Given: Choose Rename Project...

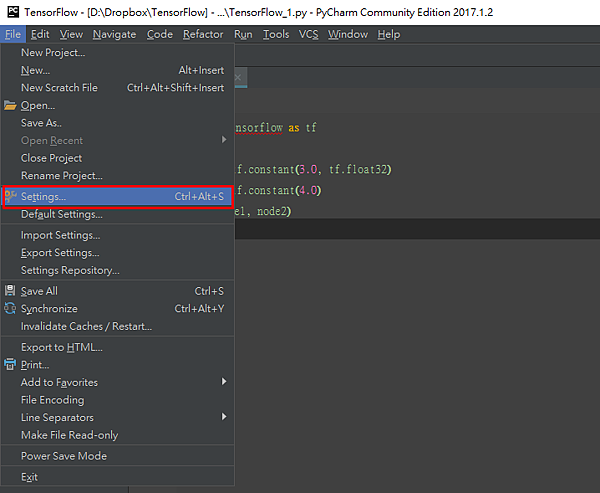Looking at the screenshot, I should (x=117, y=176).
